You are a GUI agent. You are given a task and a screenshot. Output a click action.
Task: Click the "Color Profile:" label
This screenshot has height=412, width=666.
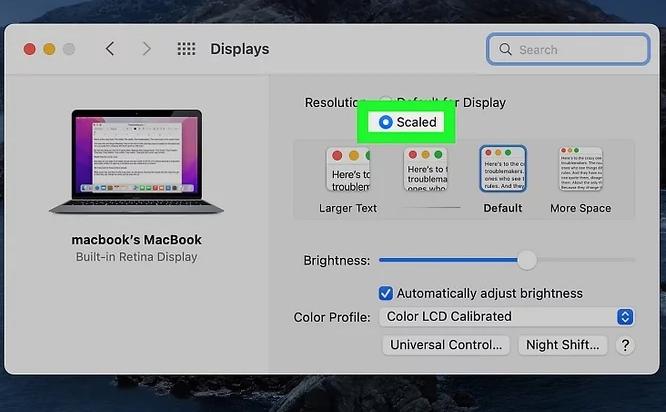332,317
